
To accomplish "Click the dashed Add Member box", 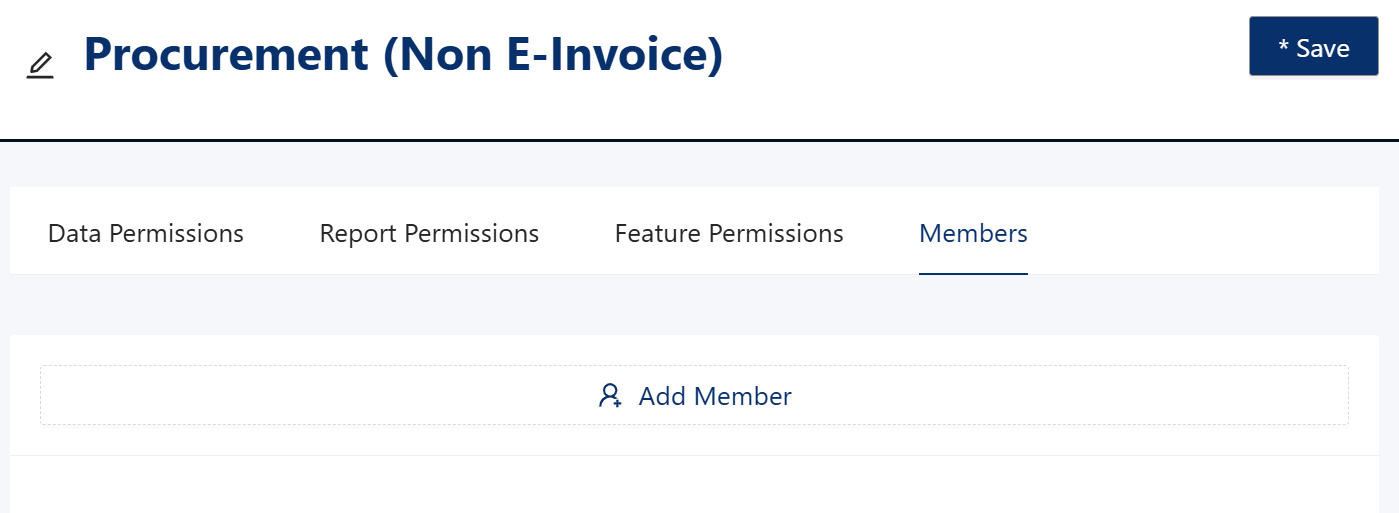I will [694, 395].
